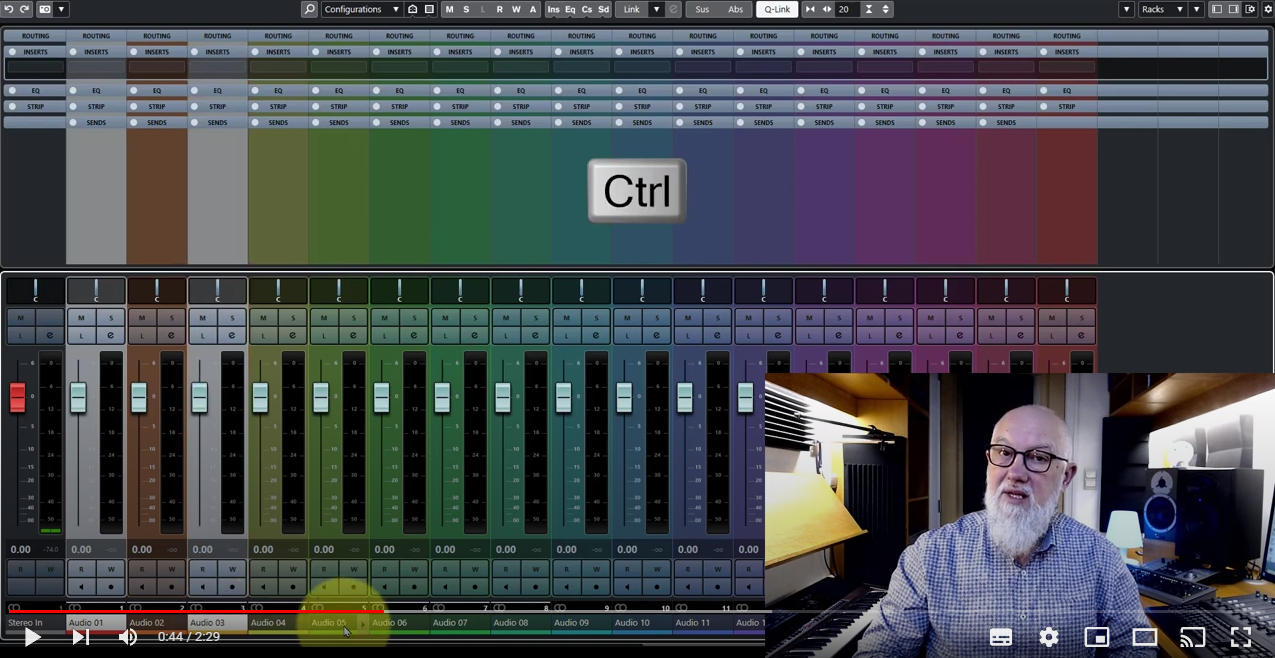The image size is (1275, 658).
Task: Toggle Inserts bypass on first Audio channel
Action: coord(73,52)
